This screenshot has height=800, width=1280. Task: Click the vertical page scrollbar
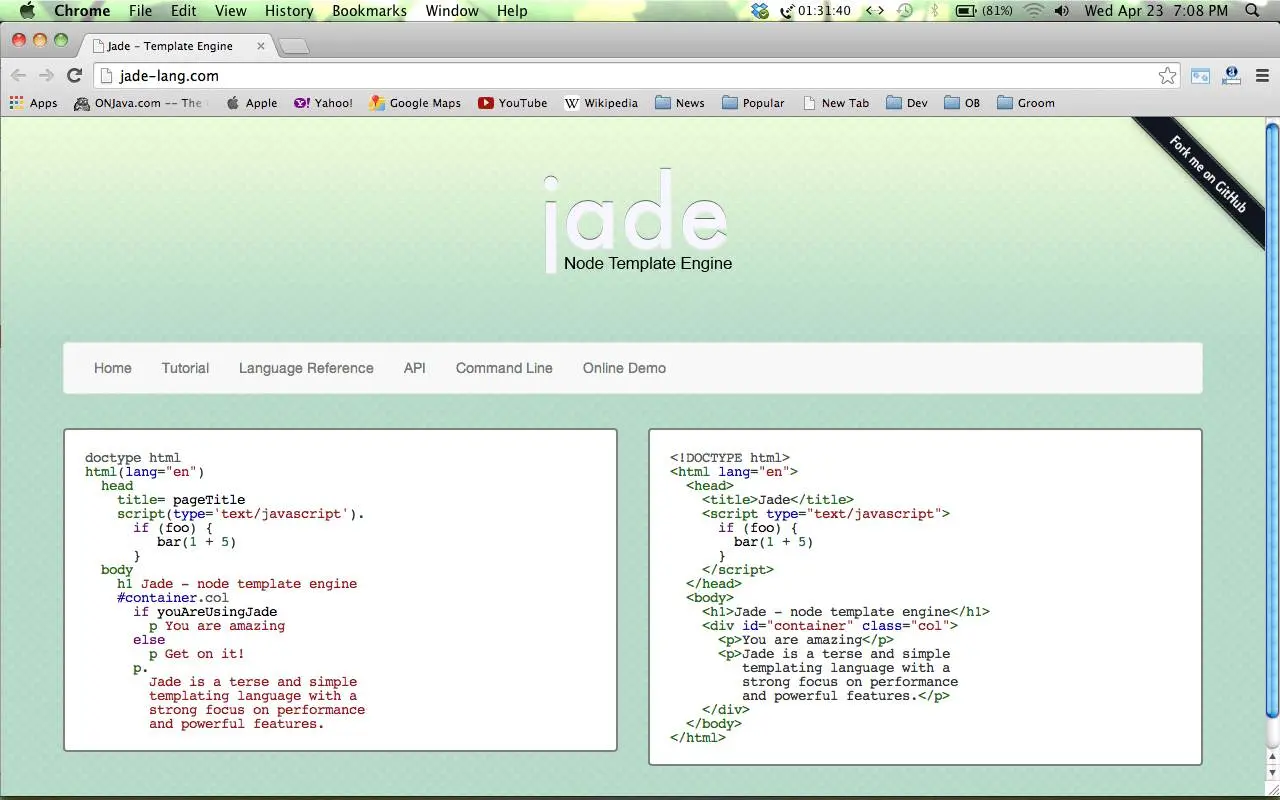(x=1272, y=420)
